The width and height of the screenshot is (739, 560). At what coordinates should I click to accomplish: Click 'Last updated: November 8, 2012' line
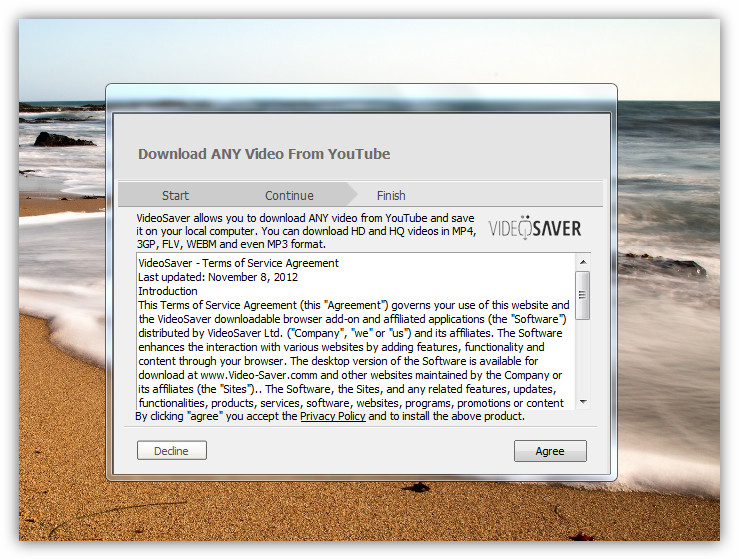[x=218, y=277]
